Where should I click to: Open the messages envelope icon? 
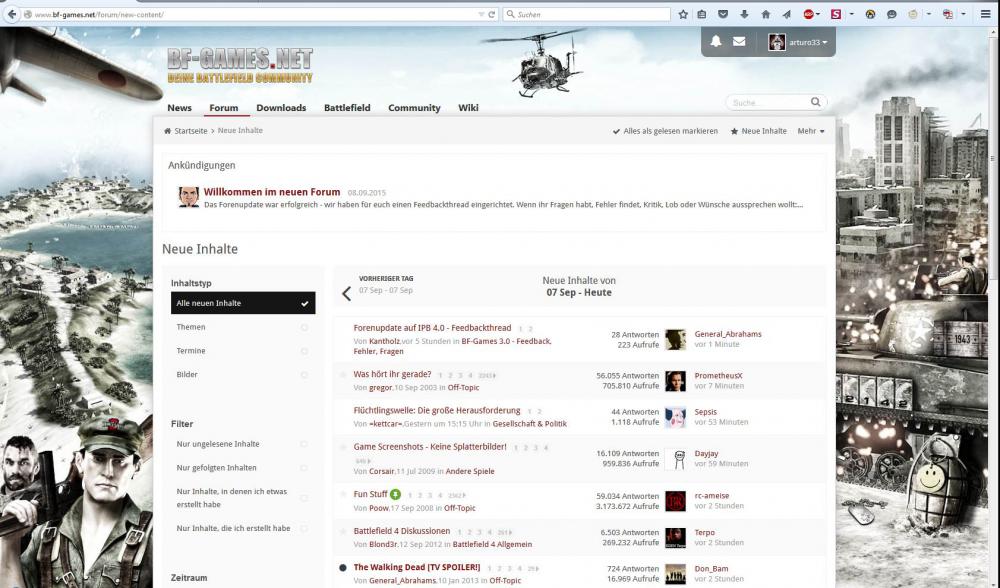click(739, 42)
